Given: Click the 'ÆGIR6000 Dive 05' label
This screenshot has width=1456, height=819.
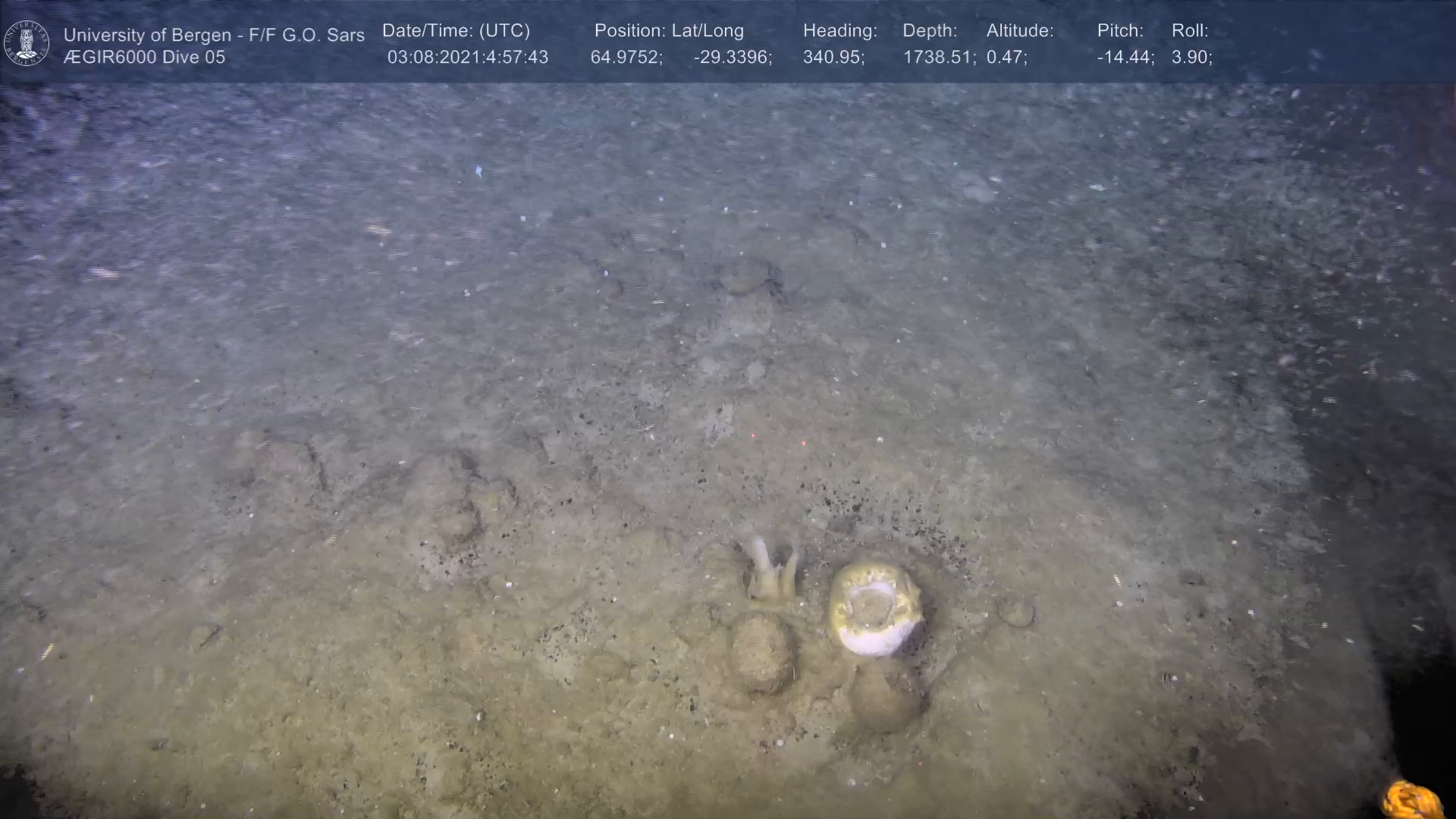Looking at the screenshot, I should click(x=144, y=58).
